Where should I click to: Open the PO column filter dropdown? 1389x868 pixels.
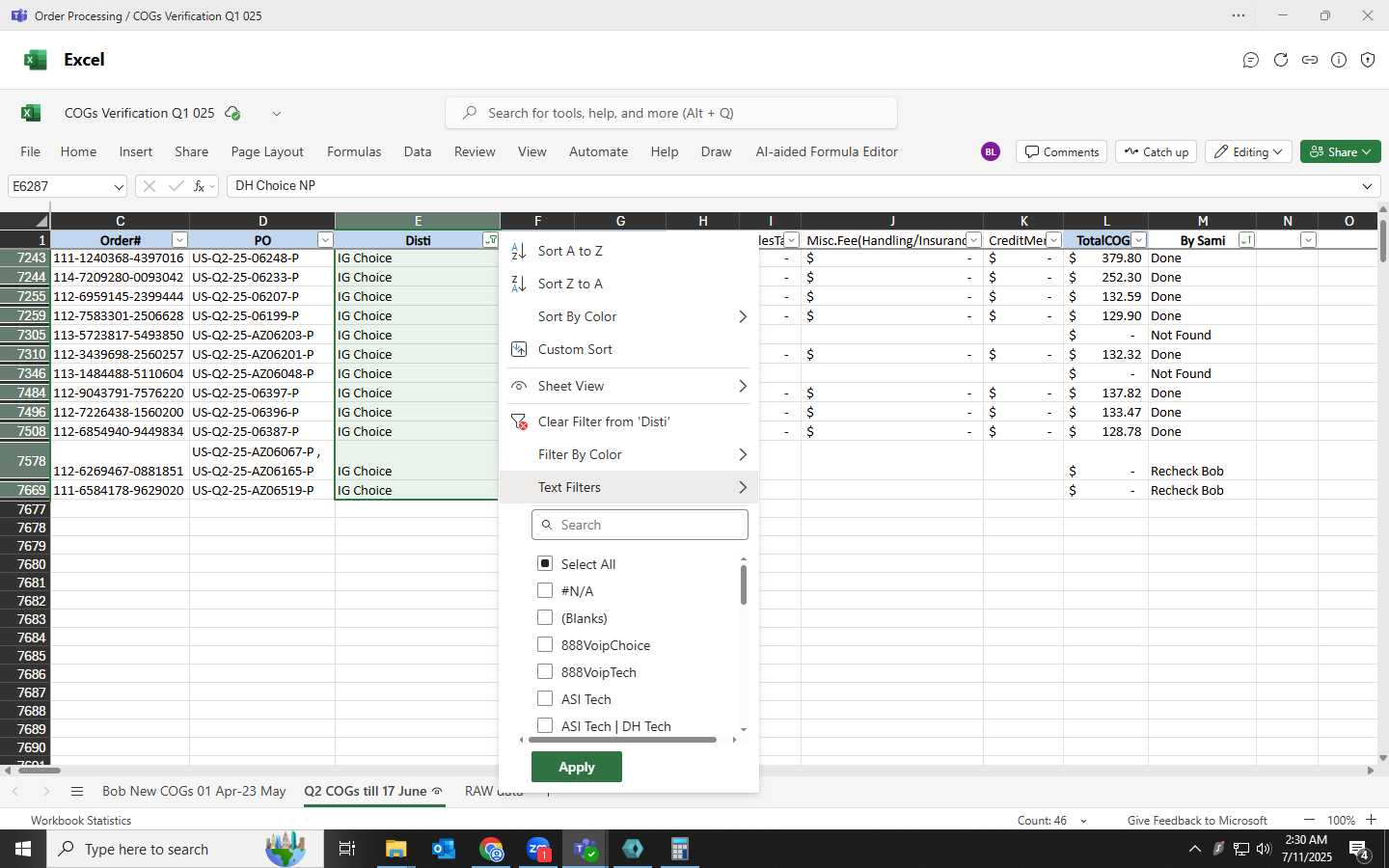(325, 240)
